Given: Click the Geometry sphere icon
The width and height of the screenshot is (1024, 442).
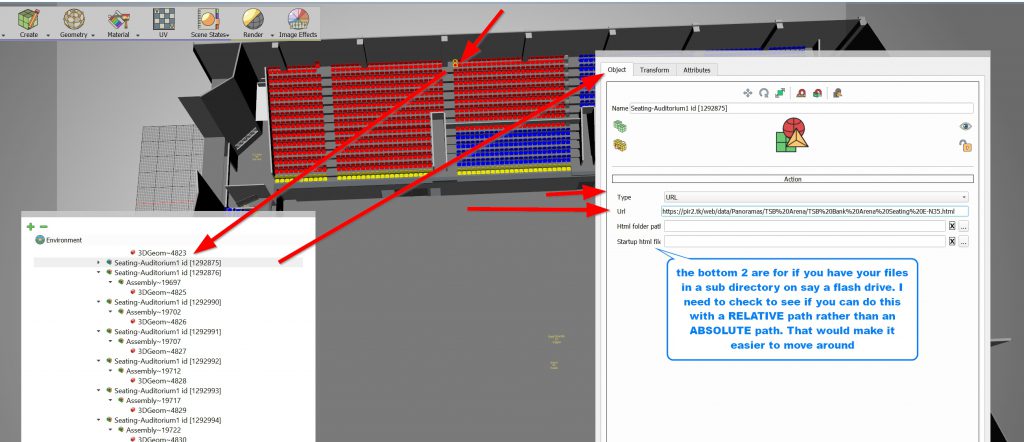Looking at the screenshot, I should tap(74, 19).
